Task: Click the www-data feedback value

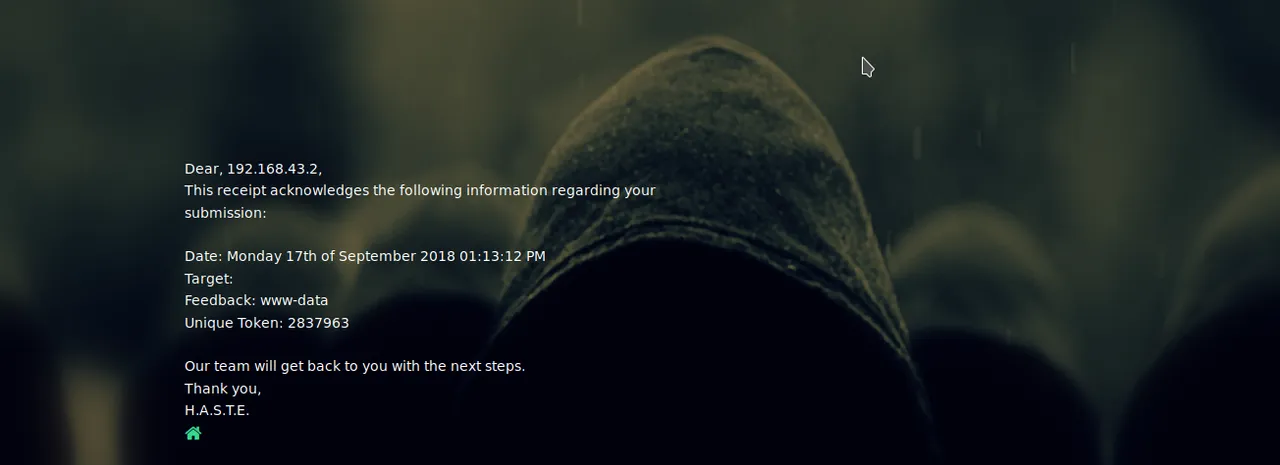Action: (x=294, y=300)
